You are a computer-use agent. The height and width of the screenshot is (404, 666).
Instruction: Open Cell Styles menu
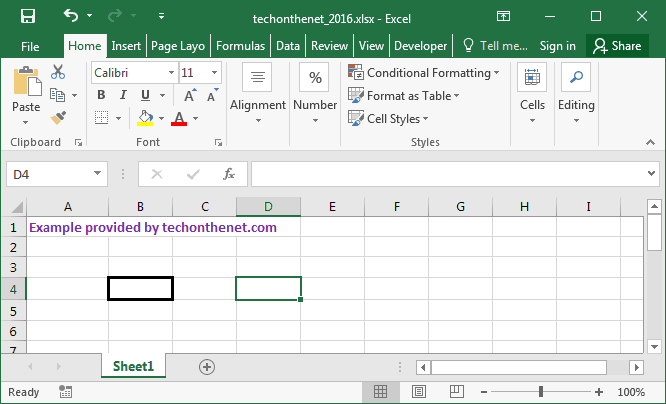[x=388, y=119]
